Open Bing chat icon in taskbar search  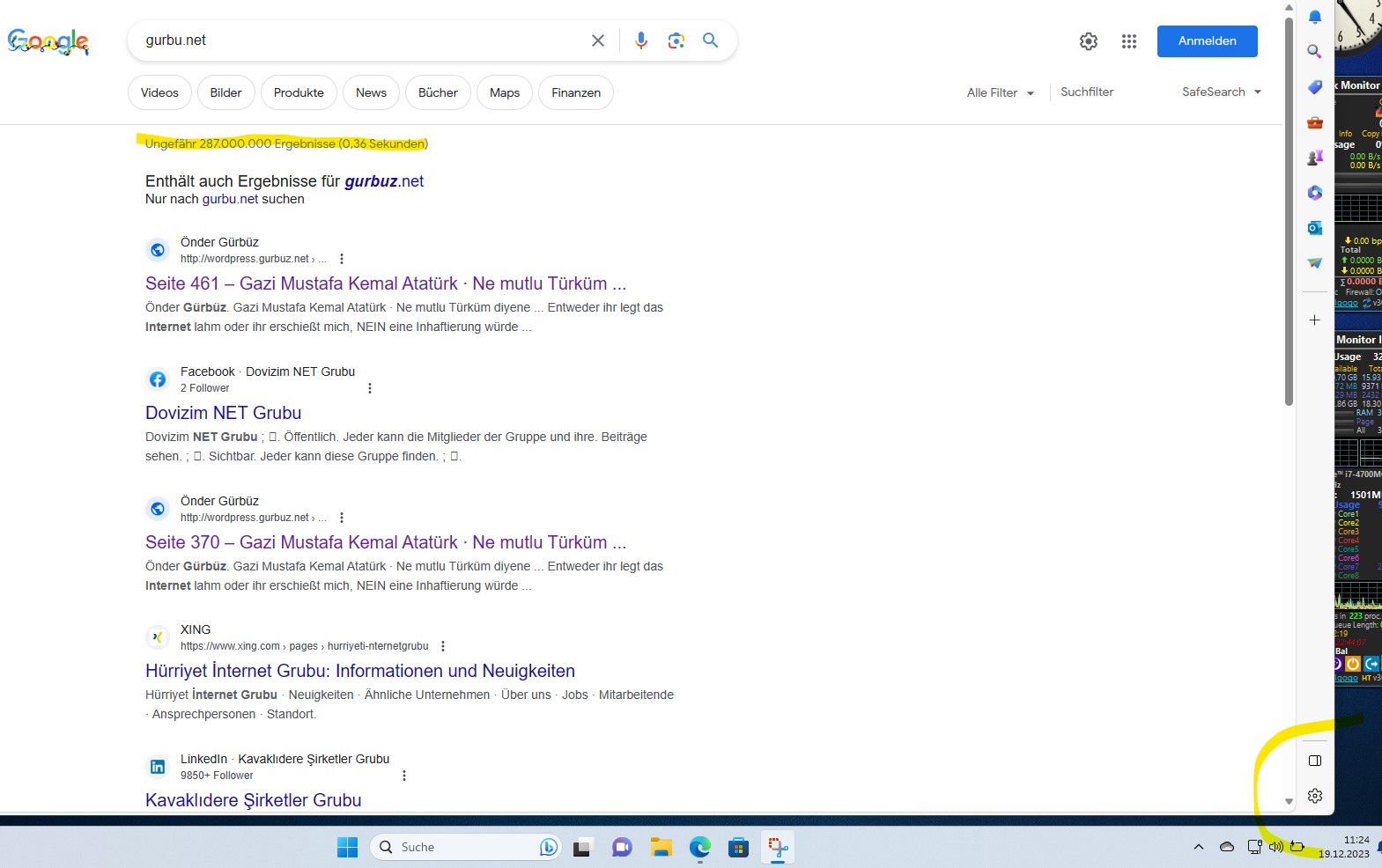(x=548, y=847)
